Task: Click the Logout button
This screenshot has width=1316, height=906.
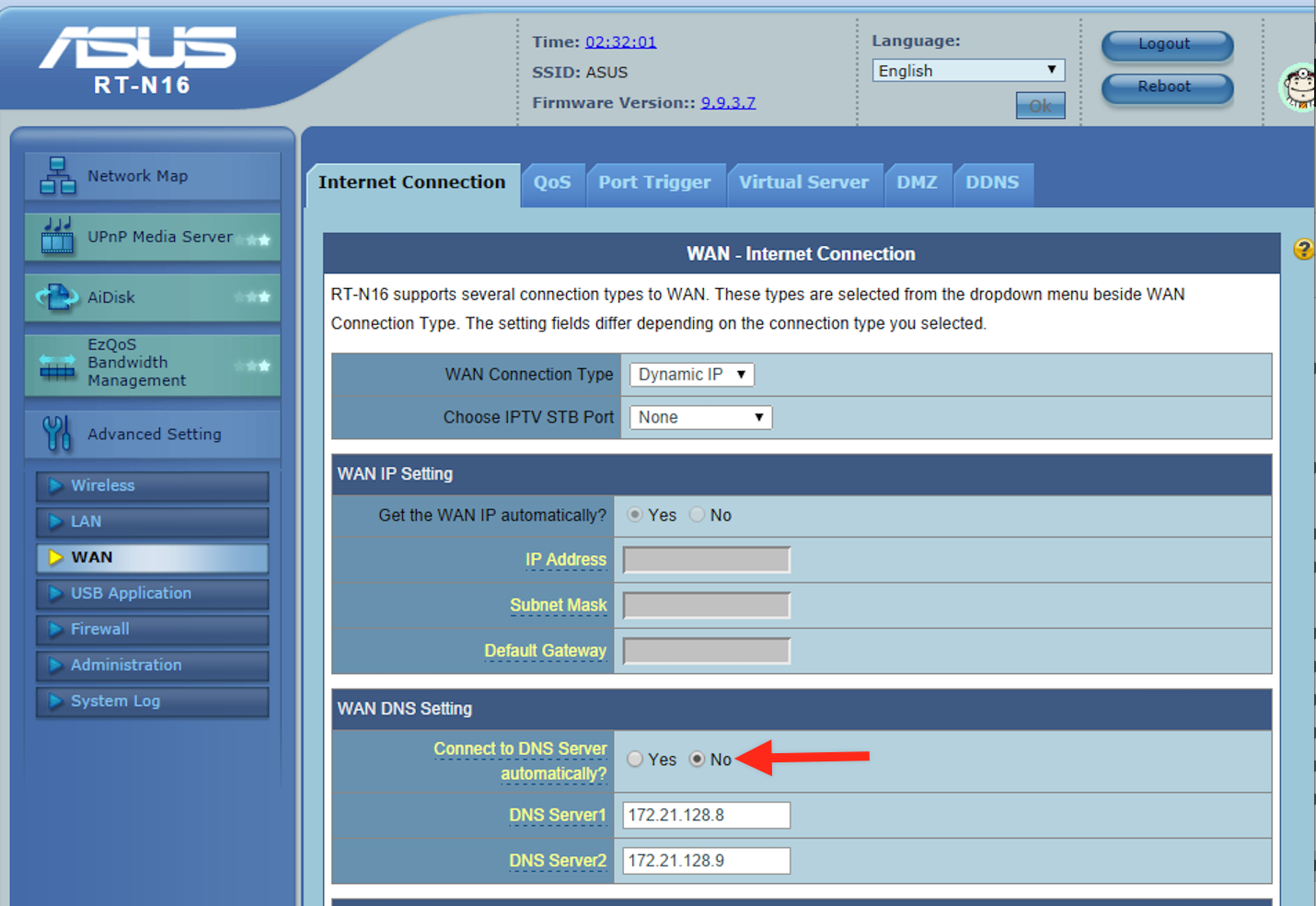Action: tap(1167, 44)
